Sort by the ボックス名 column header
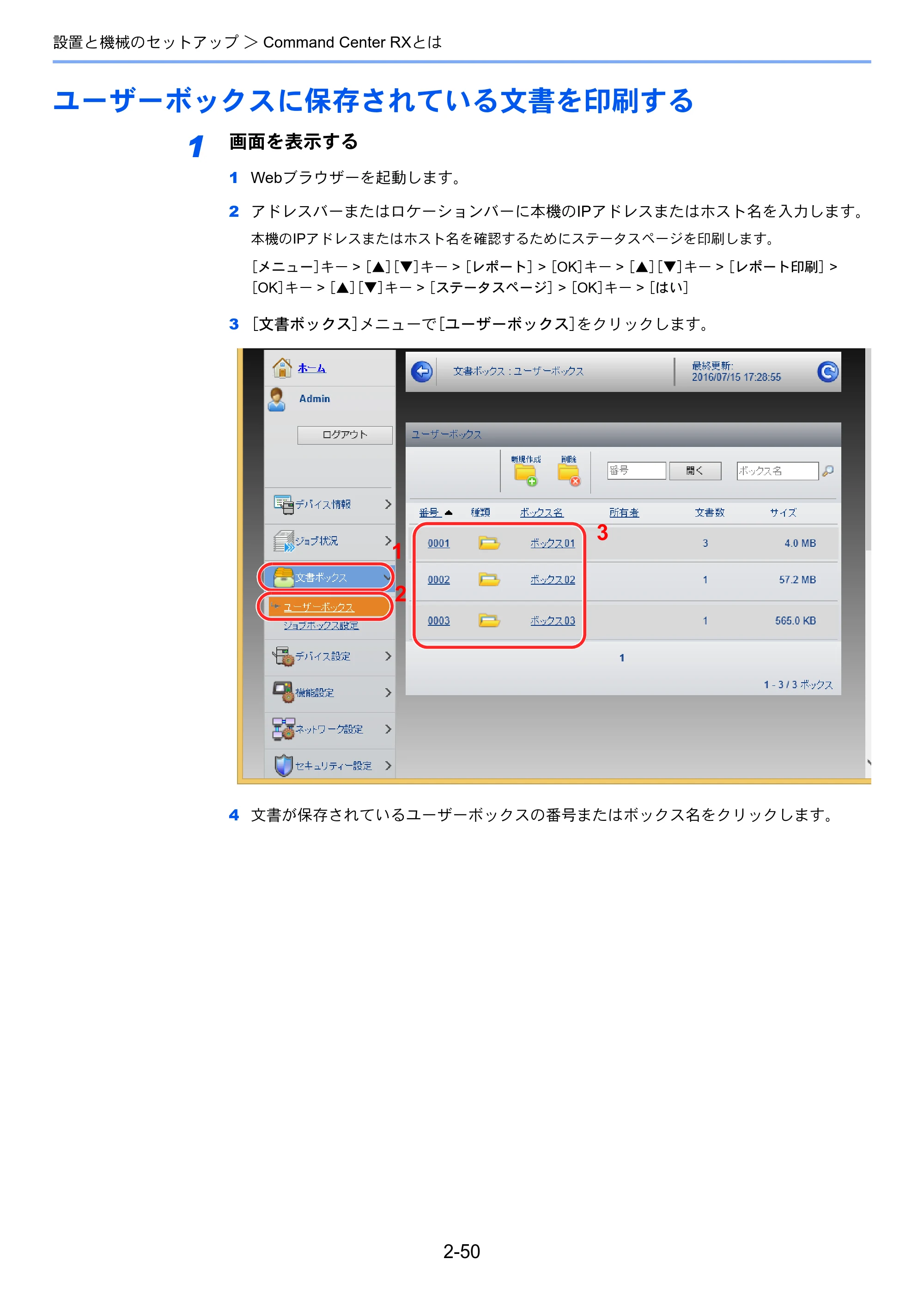This screenshot has width=924, height=1308. [541, 513]
